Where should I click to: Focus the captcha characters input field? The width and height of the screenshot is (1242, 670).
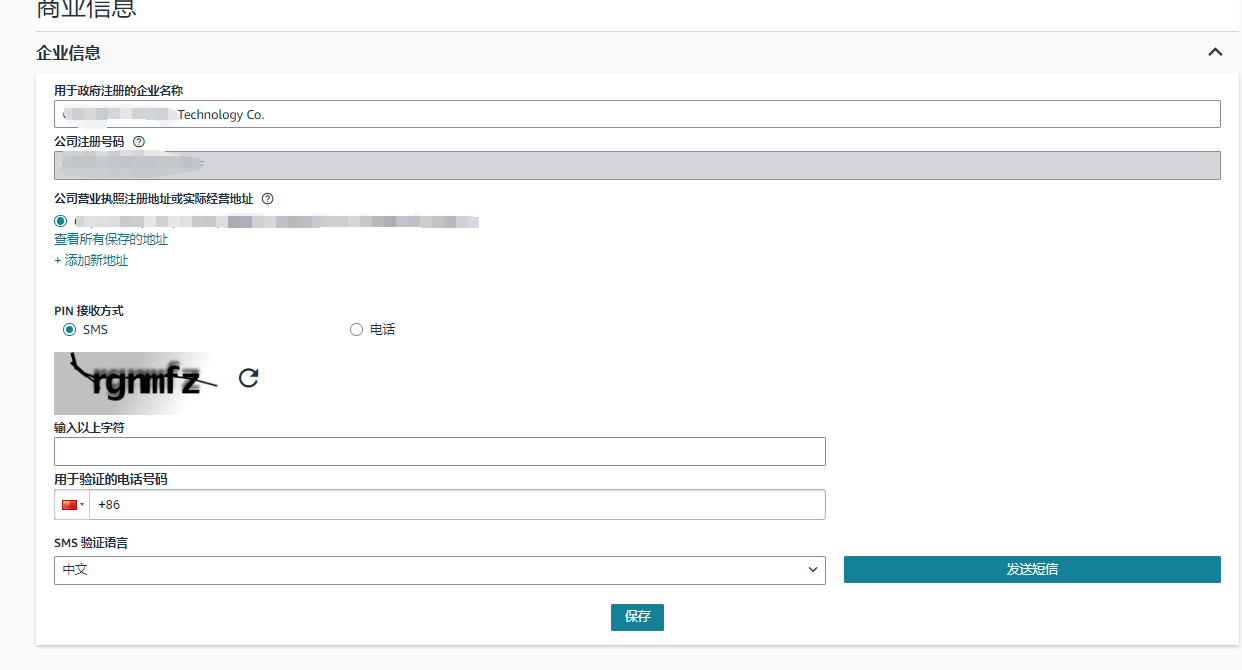coord(440,451)
